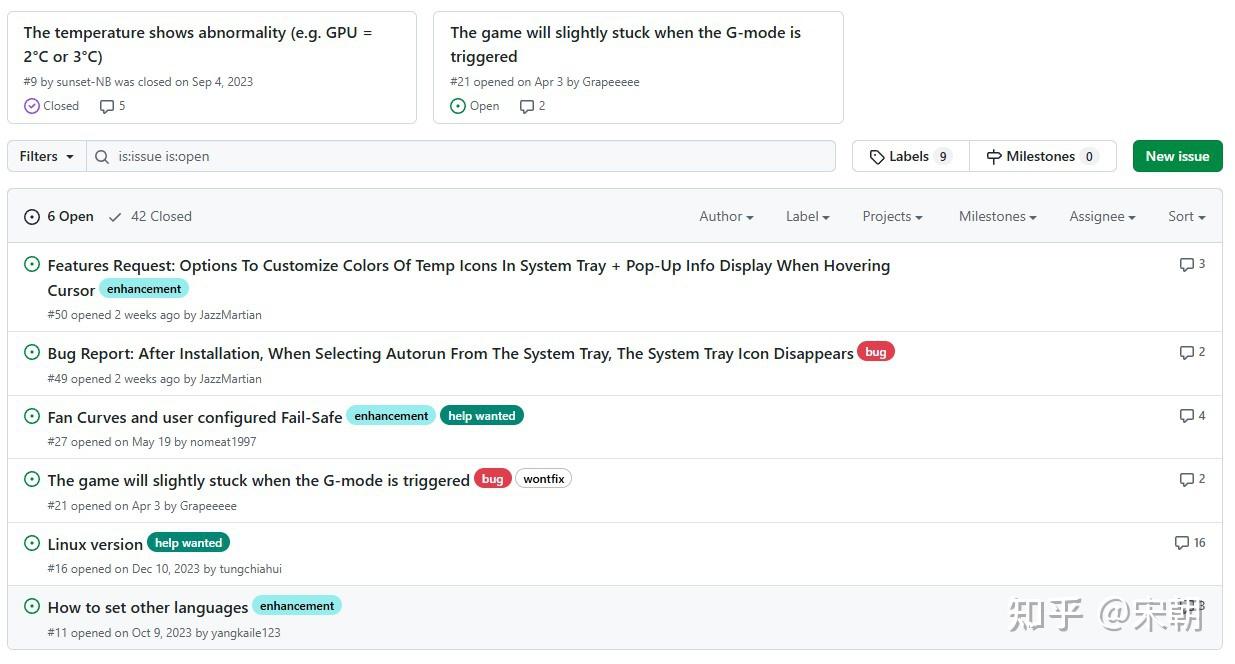Click the open status icon on Bug Report issue

coord(32,352)
